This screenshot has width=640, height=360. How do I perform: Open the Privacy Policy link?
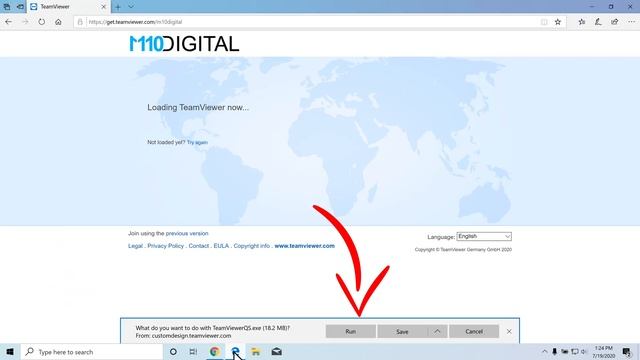click(x=166, y=246)
